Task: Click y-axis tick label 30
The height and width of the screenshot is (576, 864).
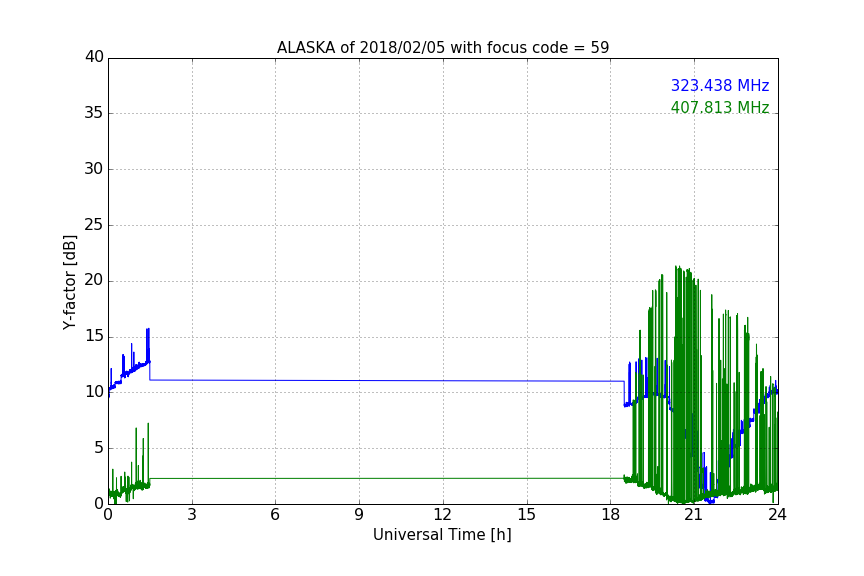Action: (x=94, y=169)
